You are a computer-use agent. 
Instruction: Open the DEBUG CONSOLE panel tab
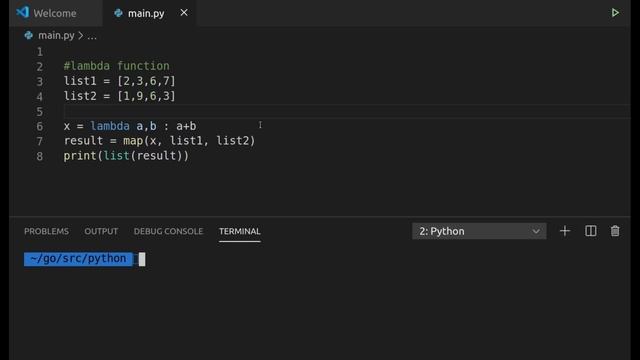tap(168, 231)
